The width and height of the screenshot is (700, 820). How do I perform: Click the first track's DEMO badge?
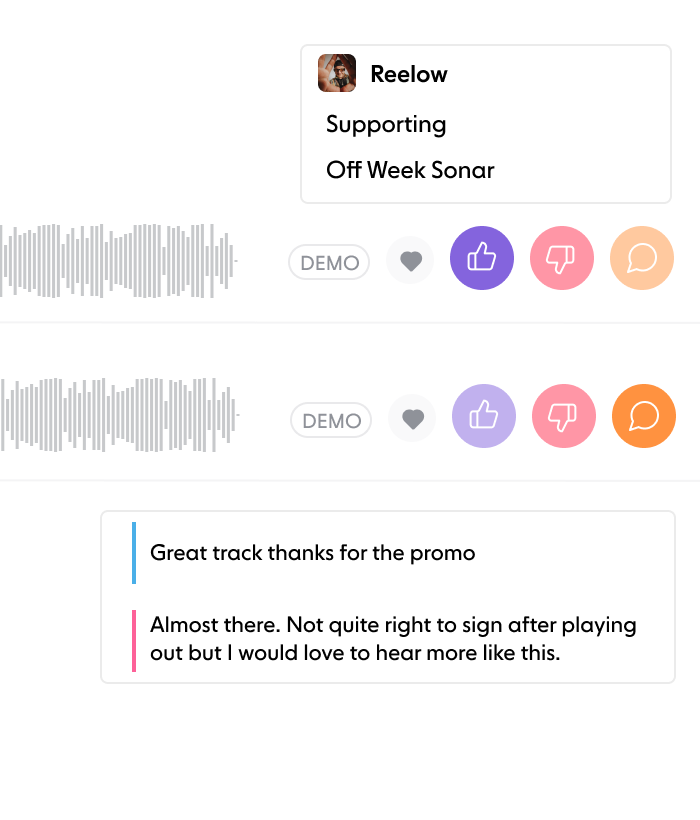coord(329,263)
